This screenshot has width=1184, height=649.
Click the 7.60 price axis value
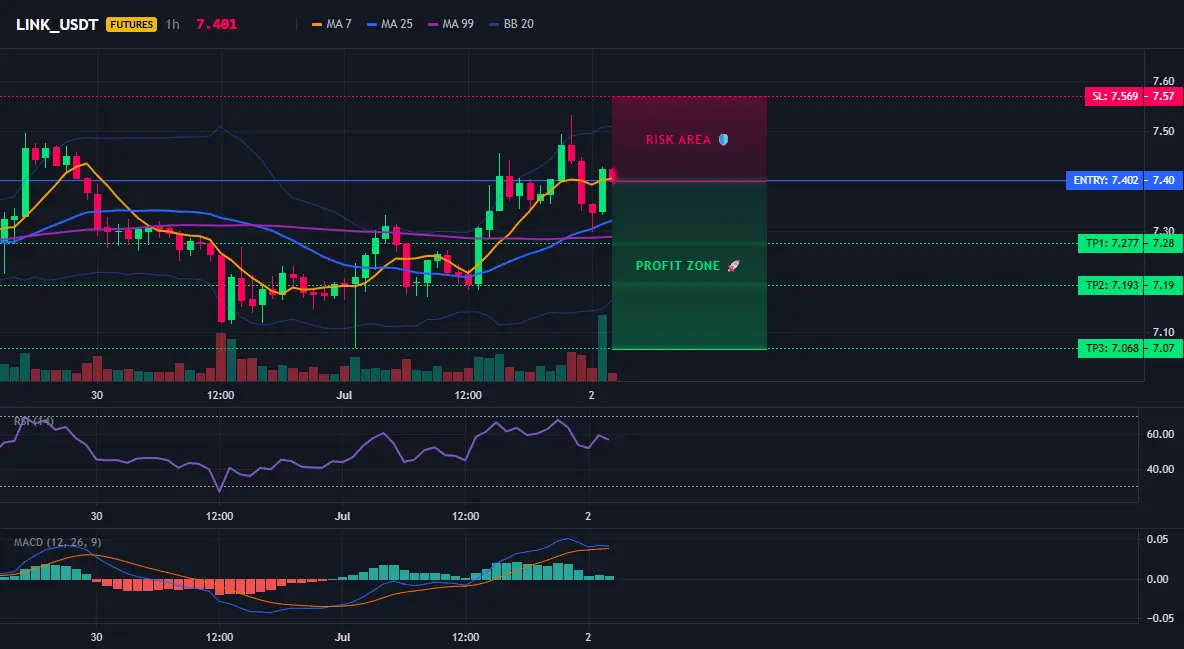click(x=1163, y=81)
